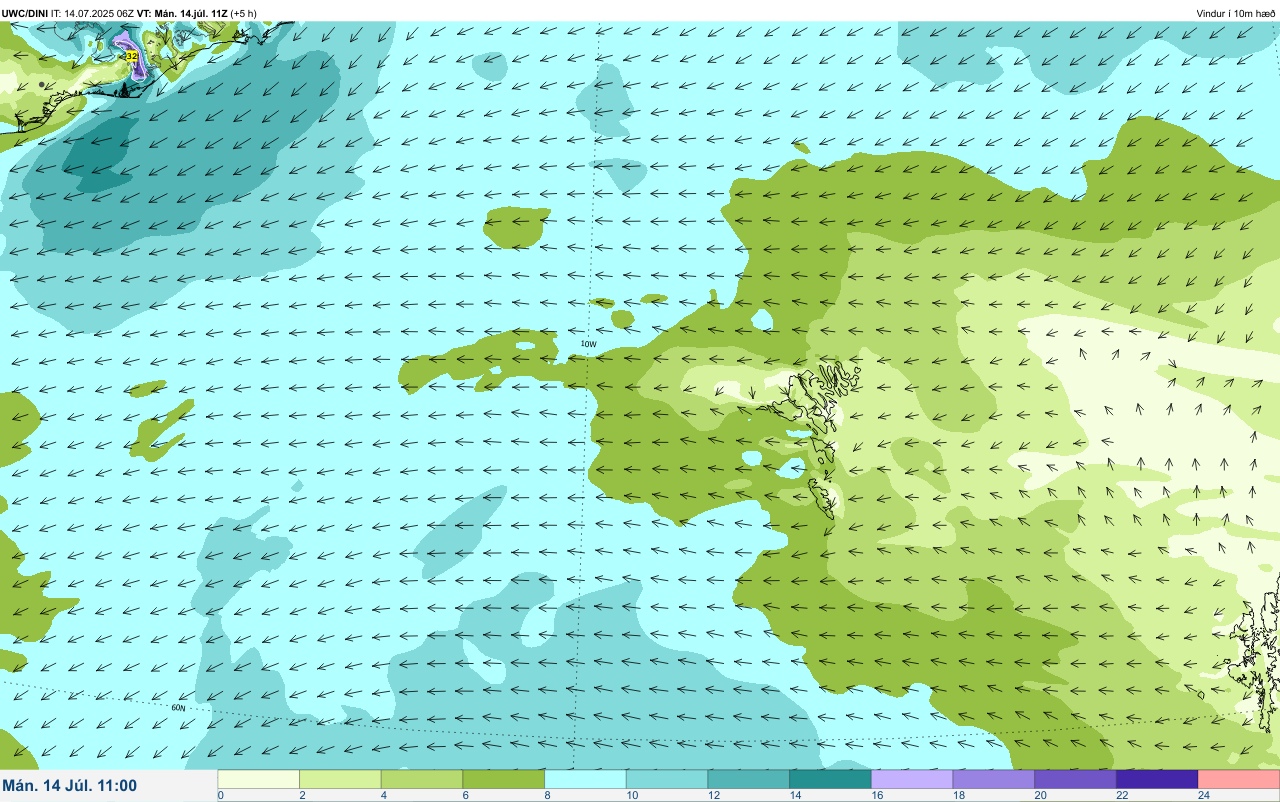Choose the dark teal 14–16 legend swatch
This screenshot has width=1280, height=802.
coord(831,779)
